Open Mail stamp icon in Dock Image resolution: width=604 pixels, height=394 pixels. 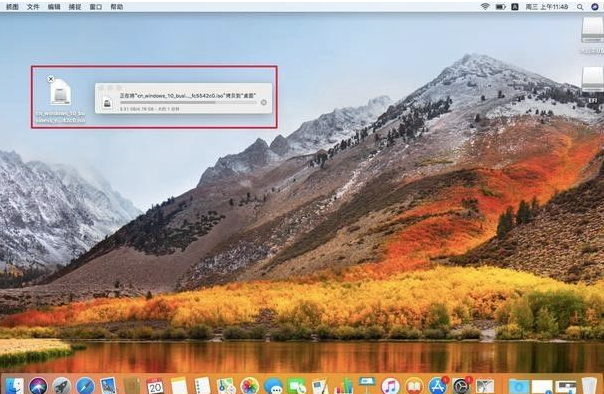click(108, 386)
